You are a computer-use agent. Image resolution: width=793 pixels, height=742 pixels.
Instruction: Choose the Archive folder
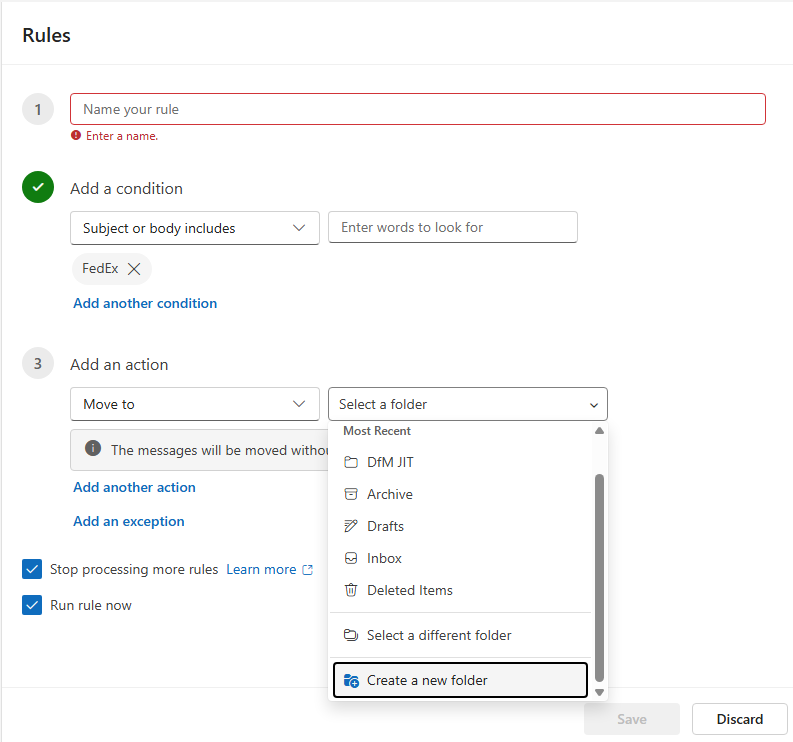coord(460,494)
